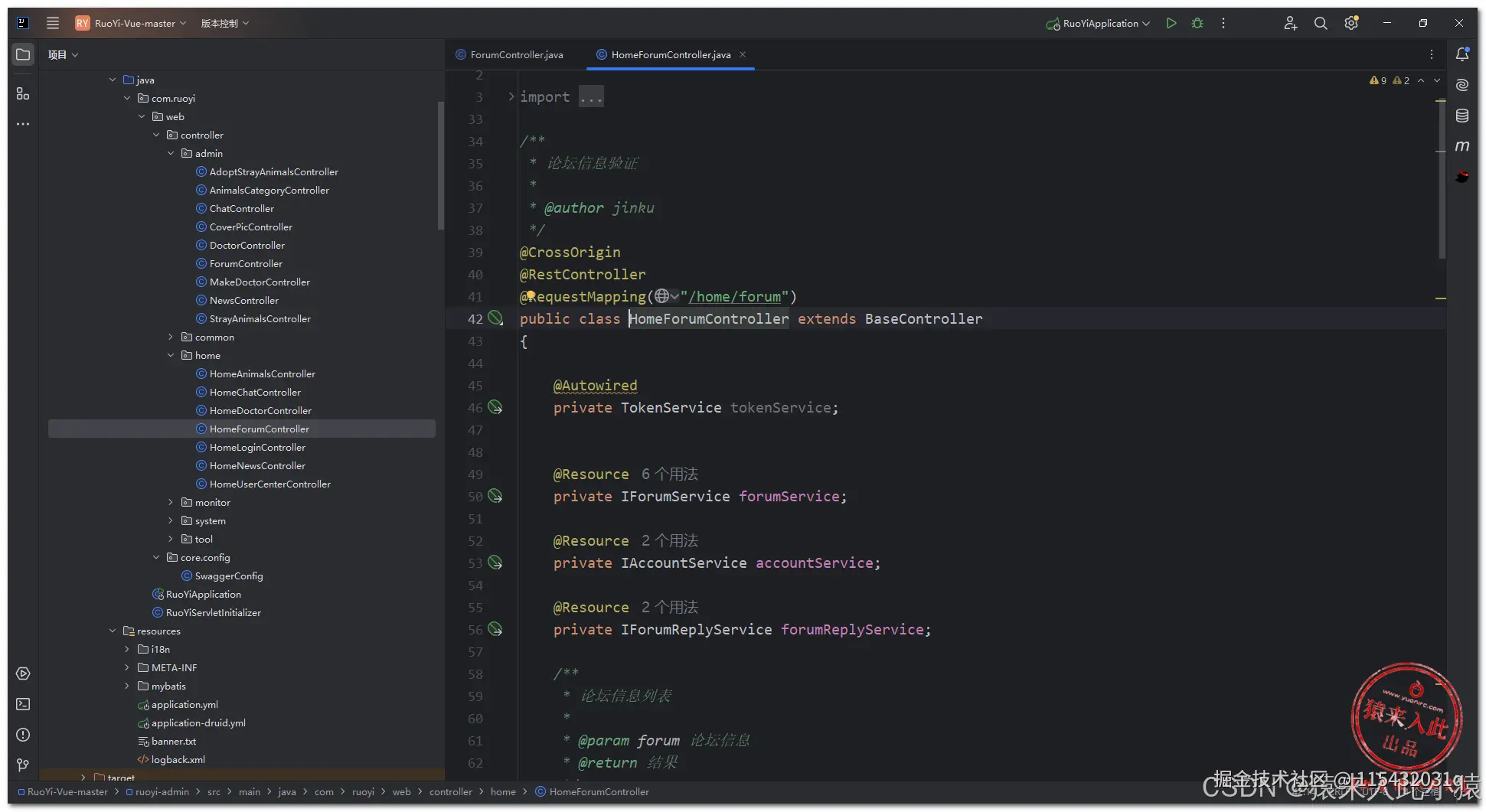Viewport: 1486px width, 812px height.
Task: Open the Maven tool window
Action: pyautogui.click(x=1462, y=146)
